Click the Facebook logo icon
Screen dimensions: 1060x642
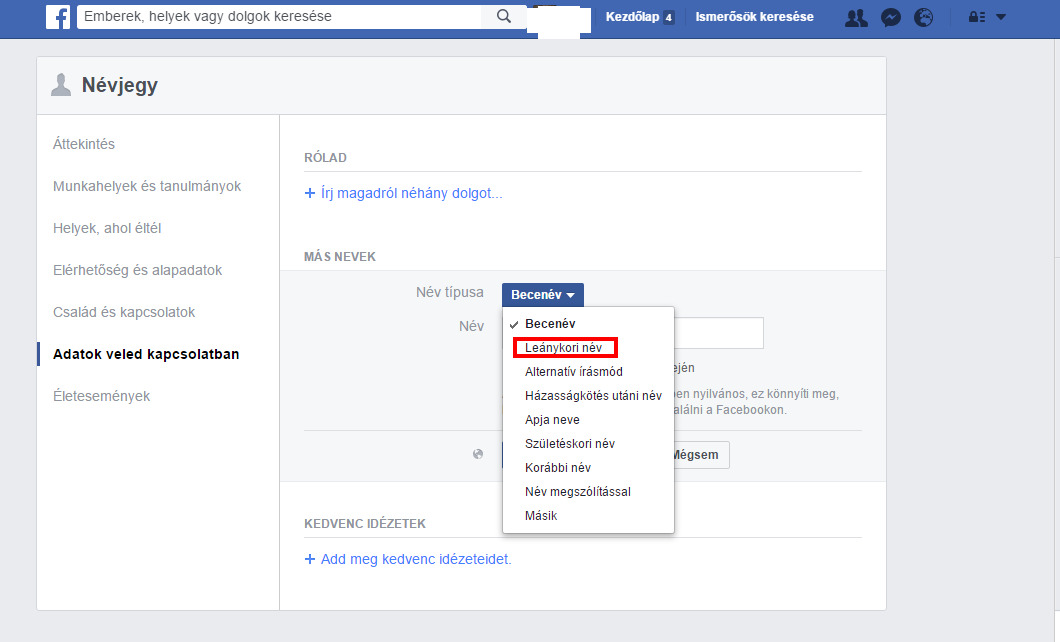click(58, 17)
